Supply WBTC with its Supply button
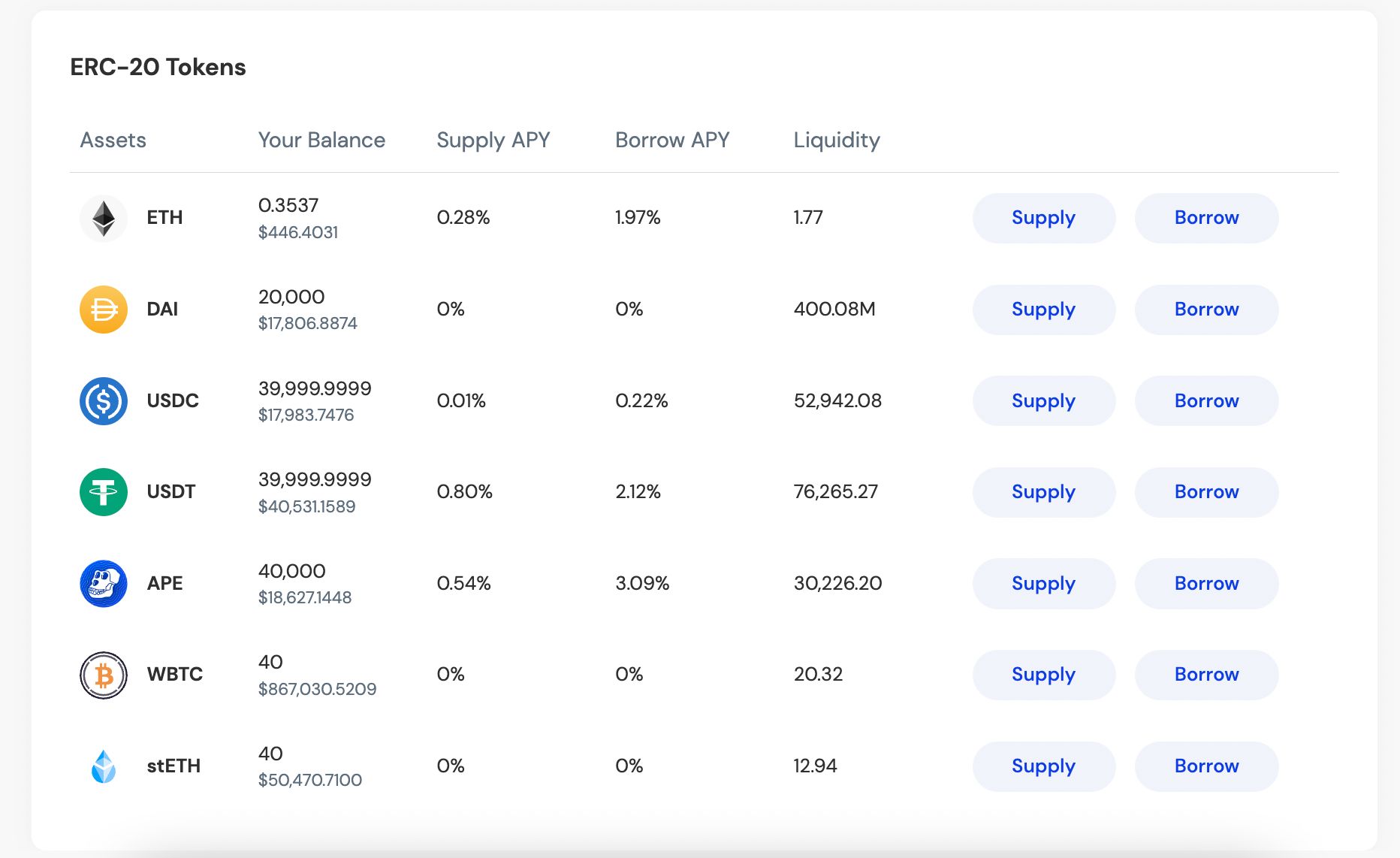Screen dimensions: 1400x858 point(1044,675)
